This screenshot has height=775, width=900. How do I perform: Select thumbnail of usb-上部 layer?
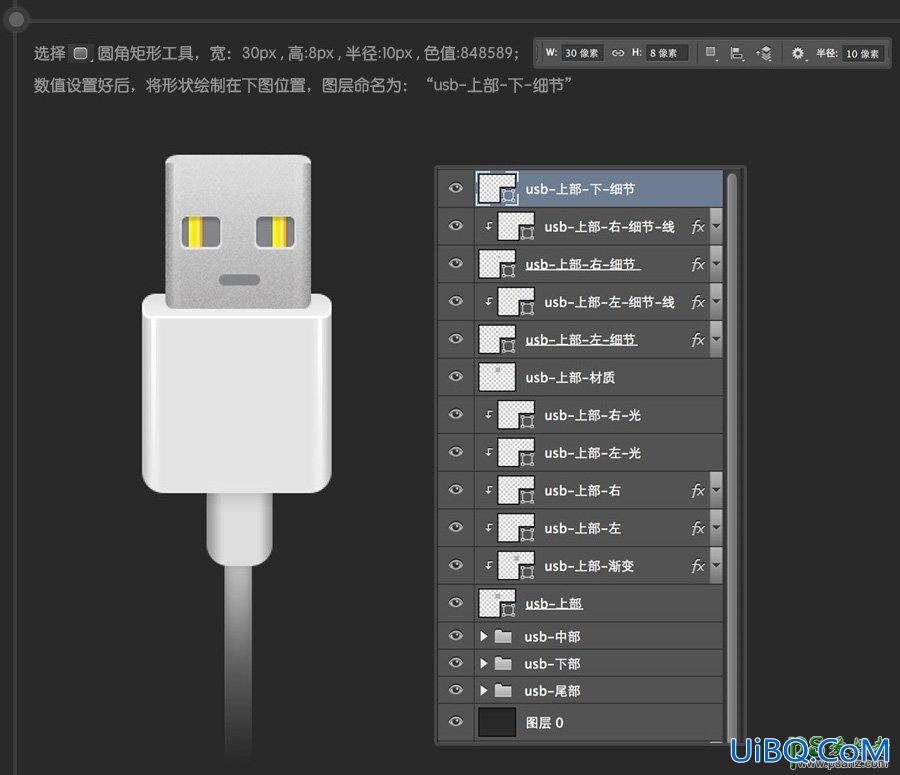point(497,603)
